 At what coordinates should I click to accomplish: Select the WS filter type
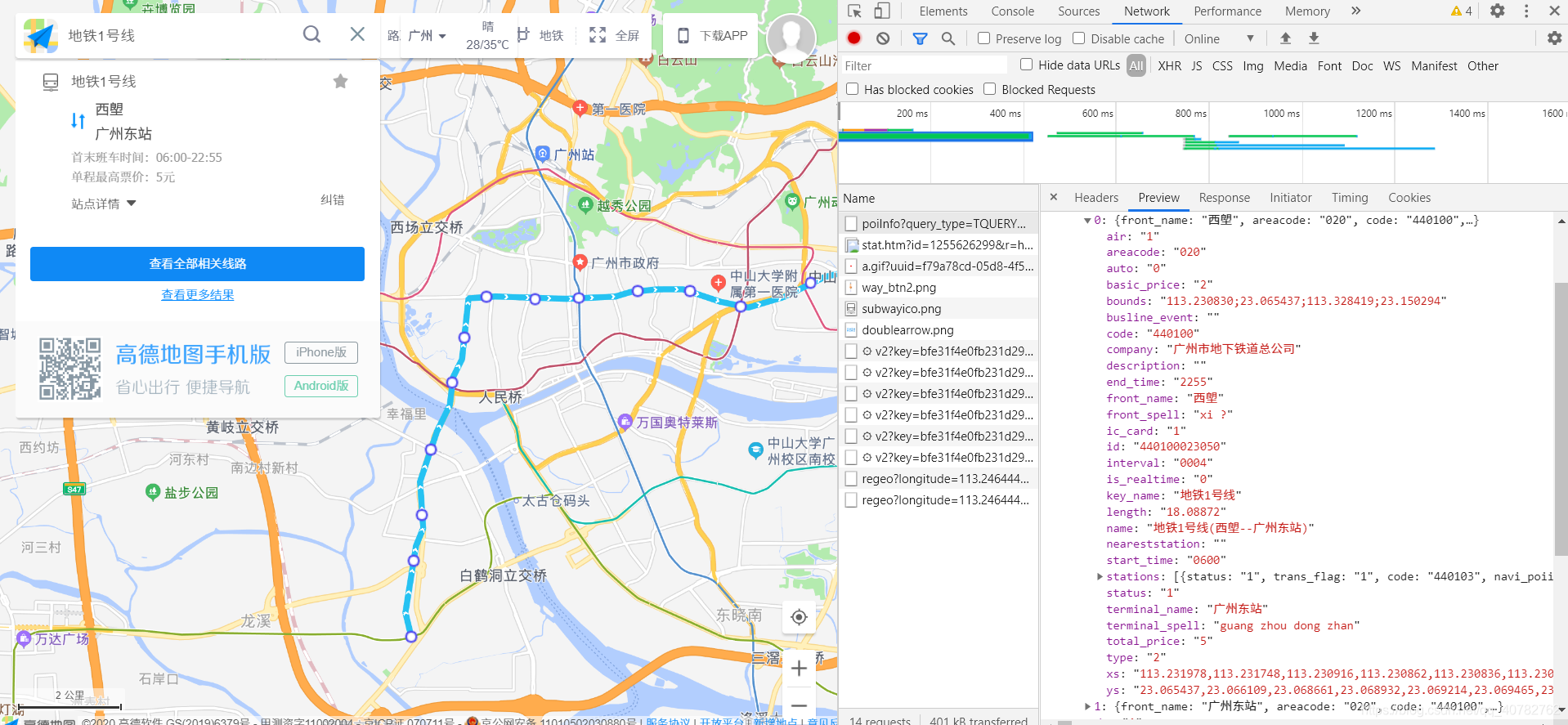coord(1391,66)
